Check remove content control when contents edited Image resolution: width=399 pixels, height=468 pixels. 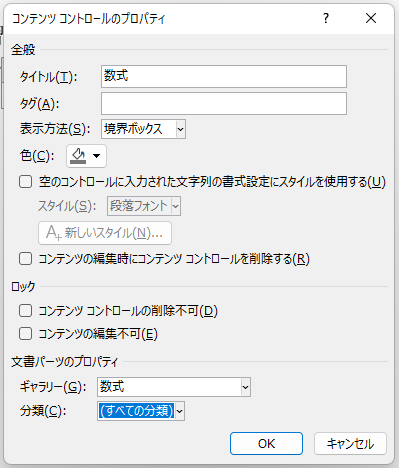point(26,259)
